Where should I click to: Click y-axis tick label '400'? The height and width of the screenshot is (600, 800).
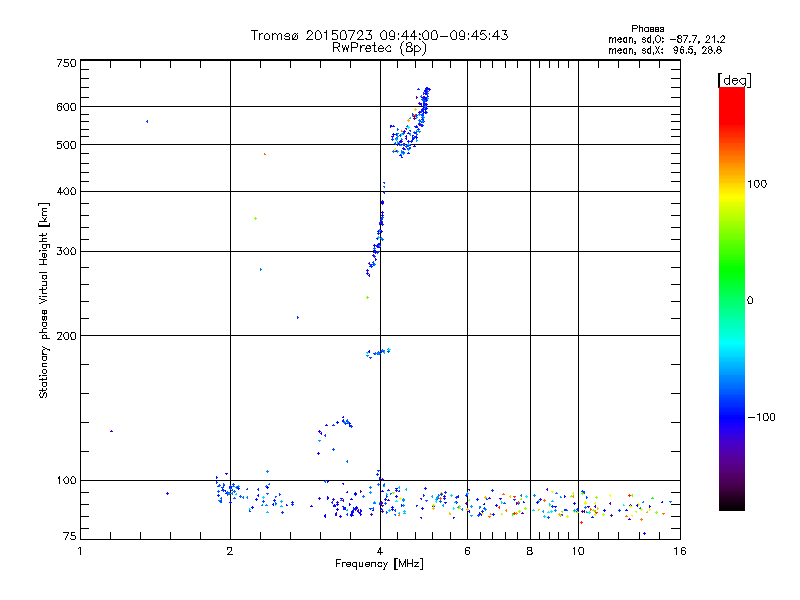[x=66, y=191]
